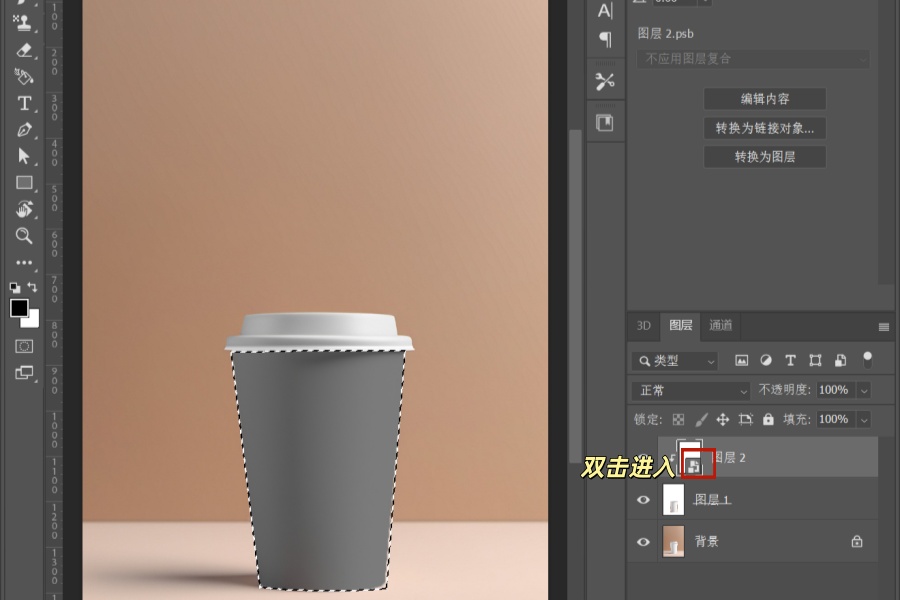The image size is (900, 600).
Task: Lock layer position
Action: (723, 420)
